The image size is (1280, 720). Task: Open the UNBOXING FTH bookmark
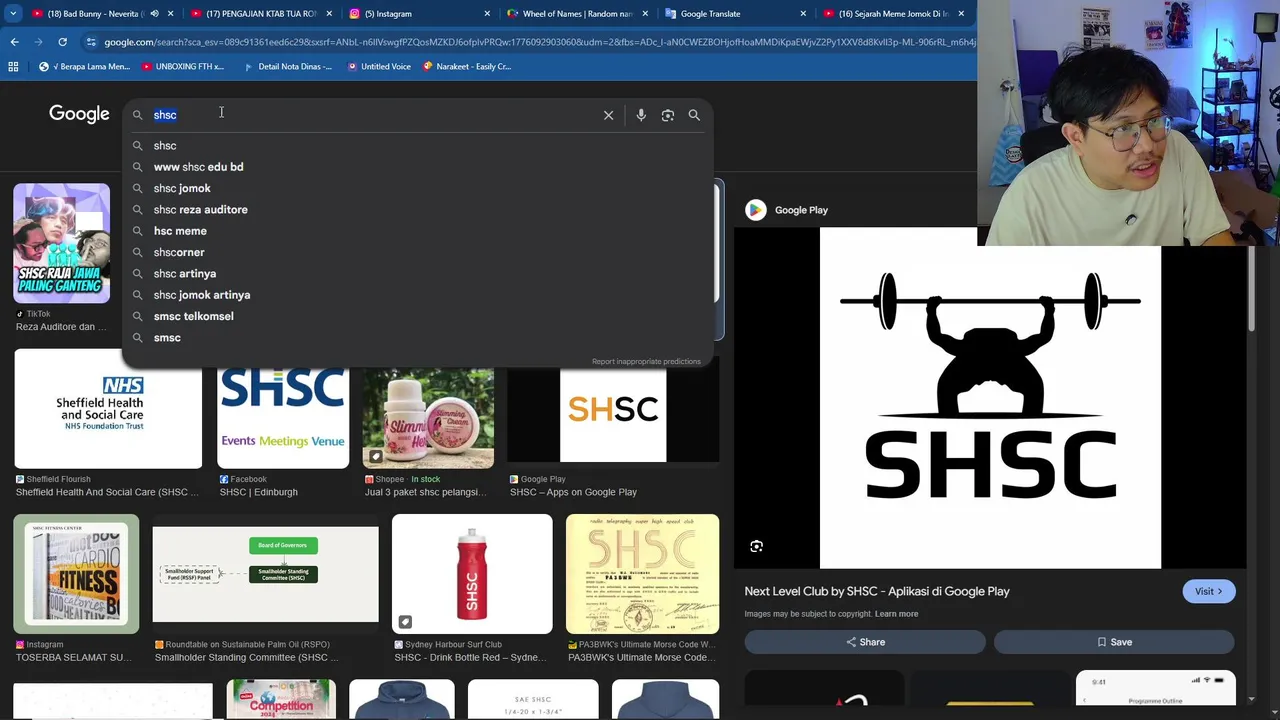pyautogui.click(x=183, y=66)
